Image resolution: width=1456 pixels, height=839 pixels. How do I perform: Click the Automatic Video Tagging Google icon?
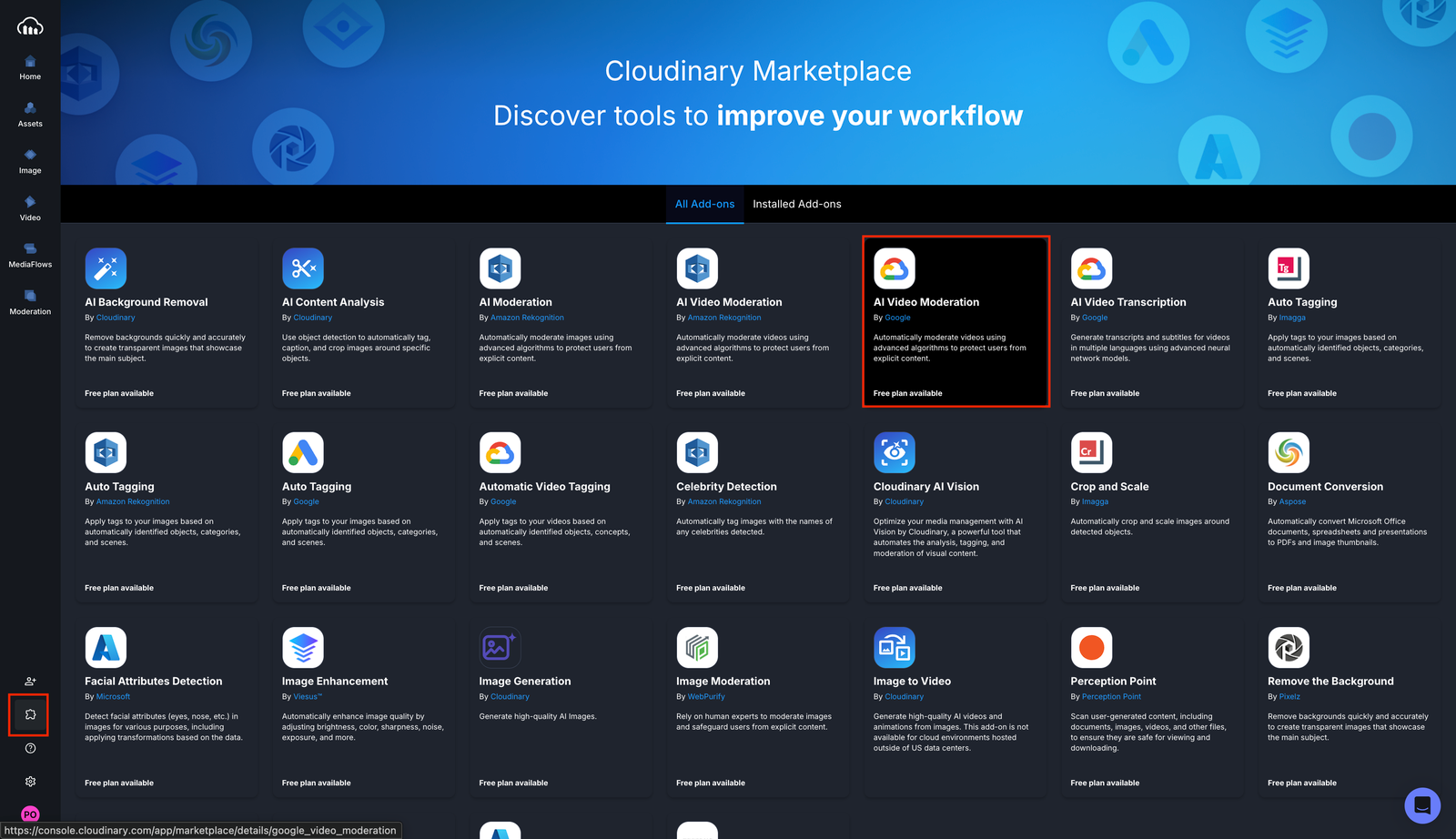500,452
